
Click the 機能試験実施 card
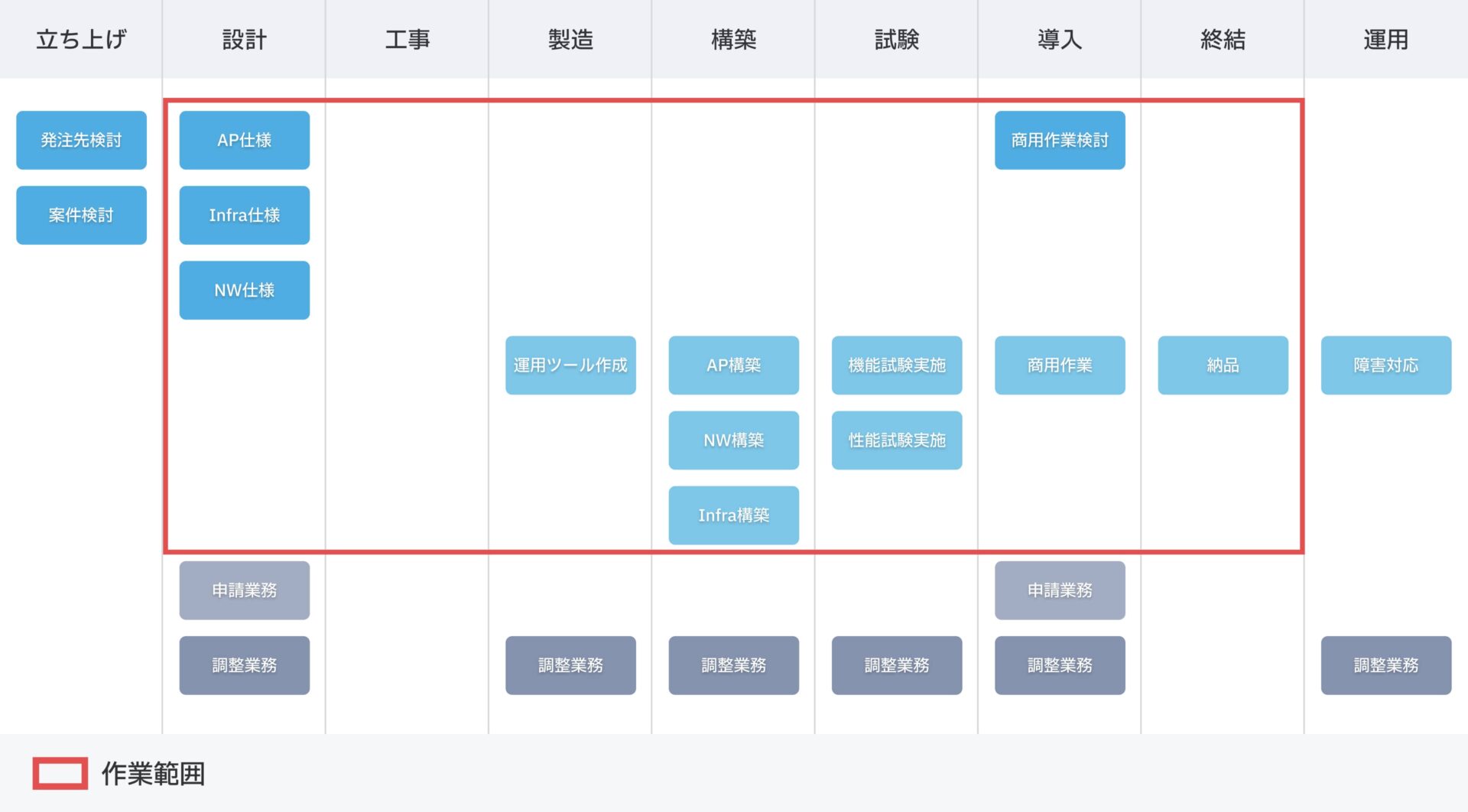897,365
